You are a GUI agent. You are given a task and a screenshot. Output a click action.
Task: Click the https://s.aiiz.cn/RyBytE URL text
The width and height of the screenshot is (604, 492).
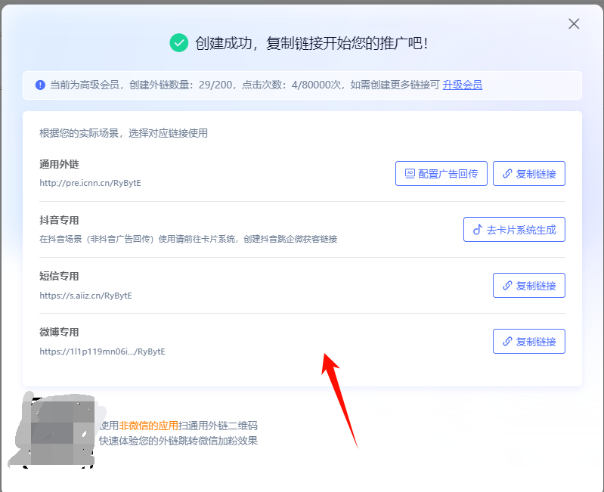tap(86, 296)
